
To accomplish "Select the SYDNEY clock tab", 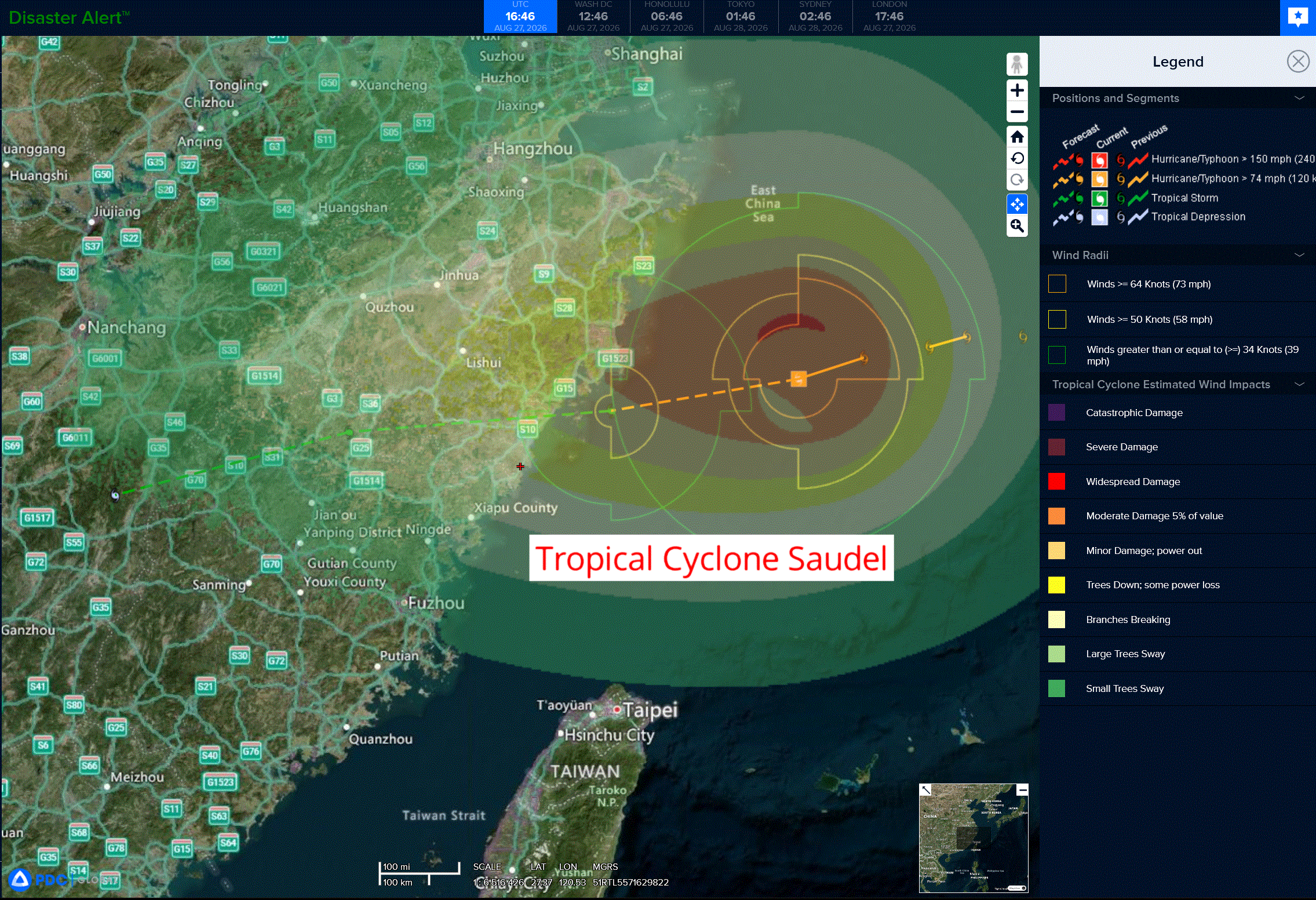I will pos(815,17).
